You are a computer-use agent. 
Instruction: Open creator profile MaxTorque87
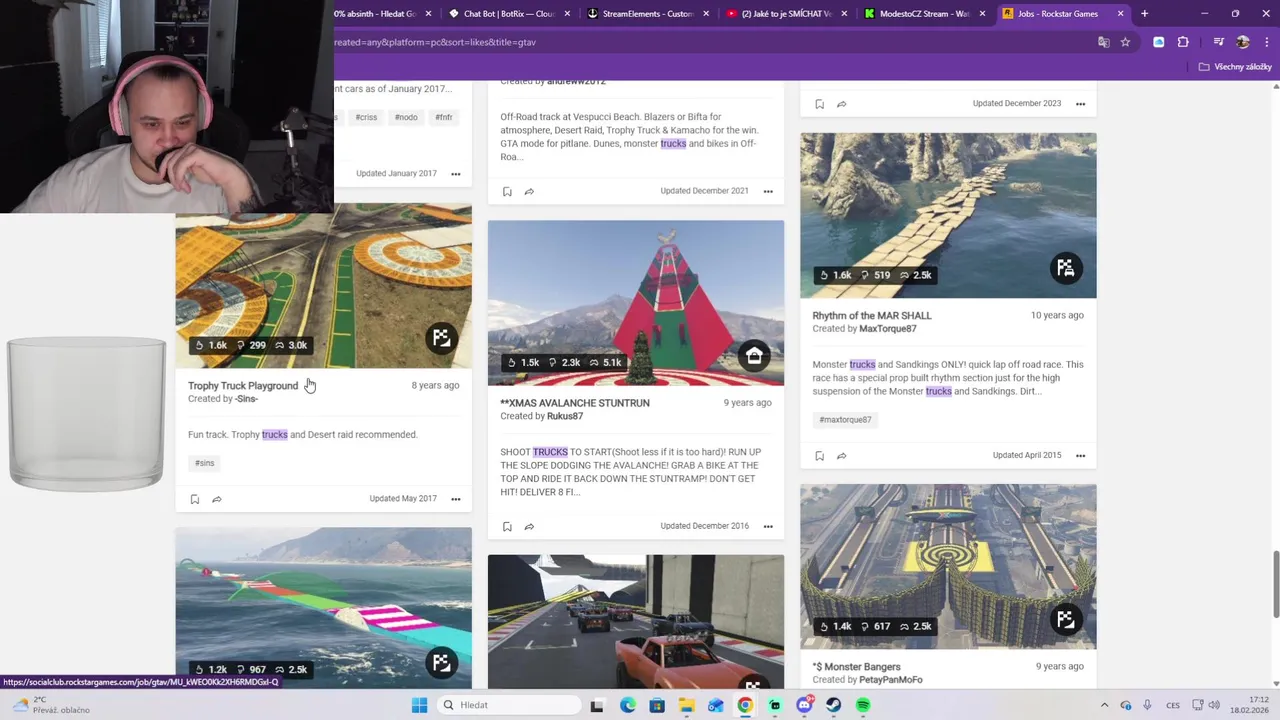[888, 329]
